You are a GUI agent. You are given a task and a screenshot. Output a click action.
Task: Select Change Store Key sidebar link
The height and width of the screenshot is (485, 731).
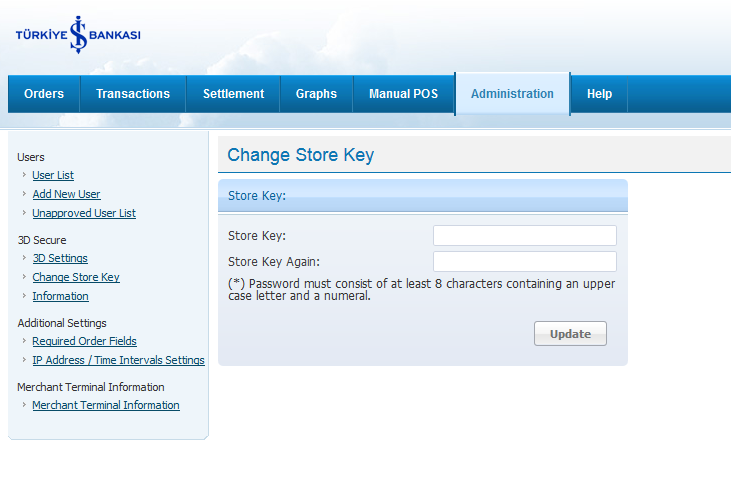point(76,277)
